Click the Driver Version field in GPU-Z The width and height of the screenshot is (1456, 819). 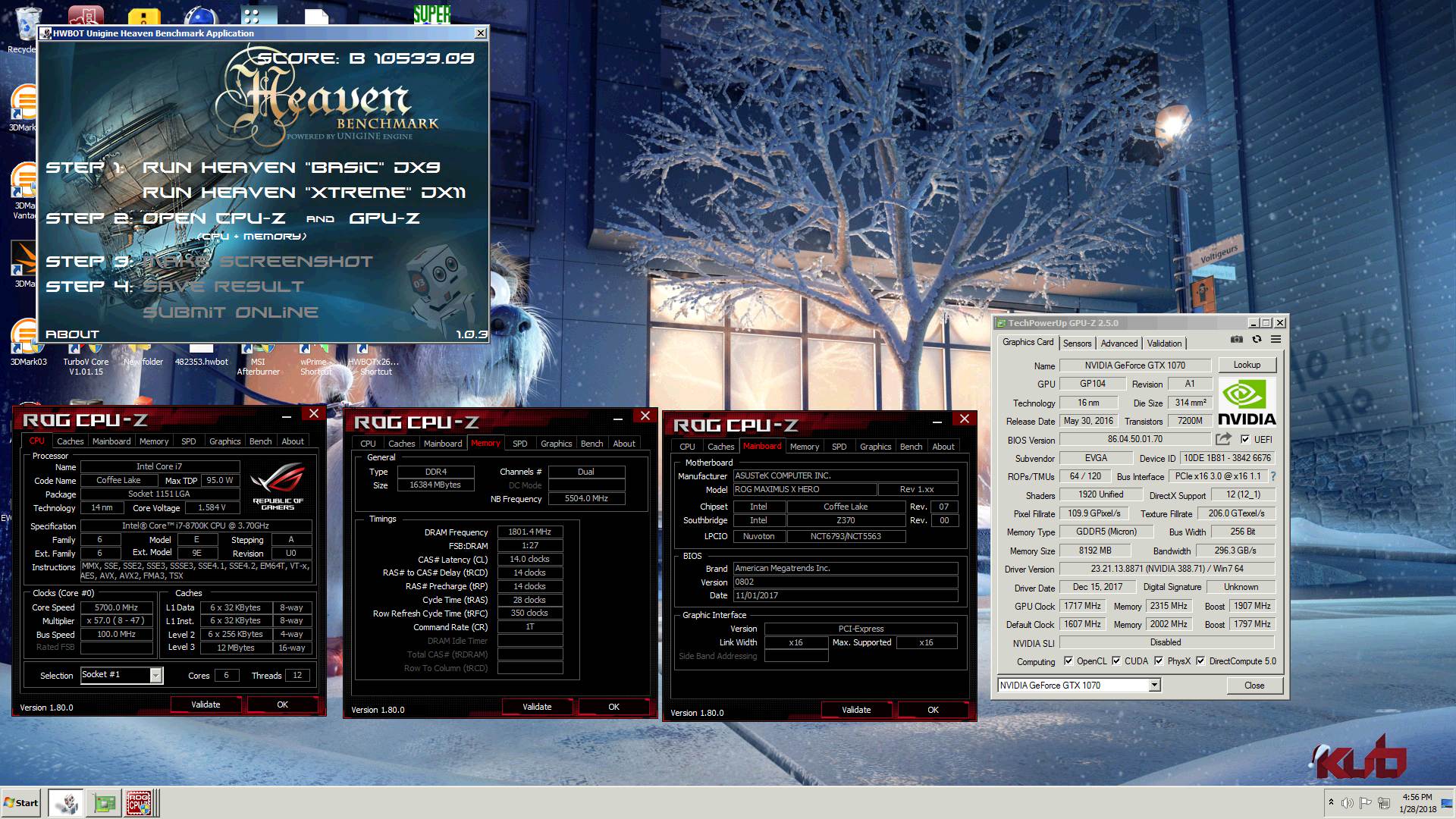click(1167, 569)
